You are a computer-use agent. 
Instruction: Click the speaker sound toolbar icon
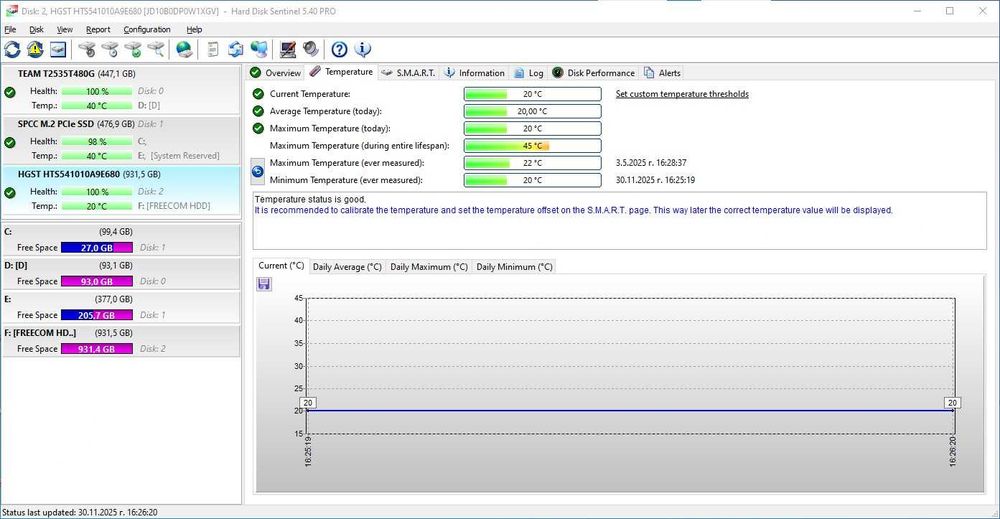point(311,49)
